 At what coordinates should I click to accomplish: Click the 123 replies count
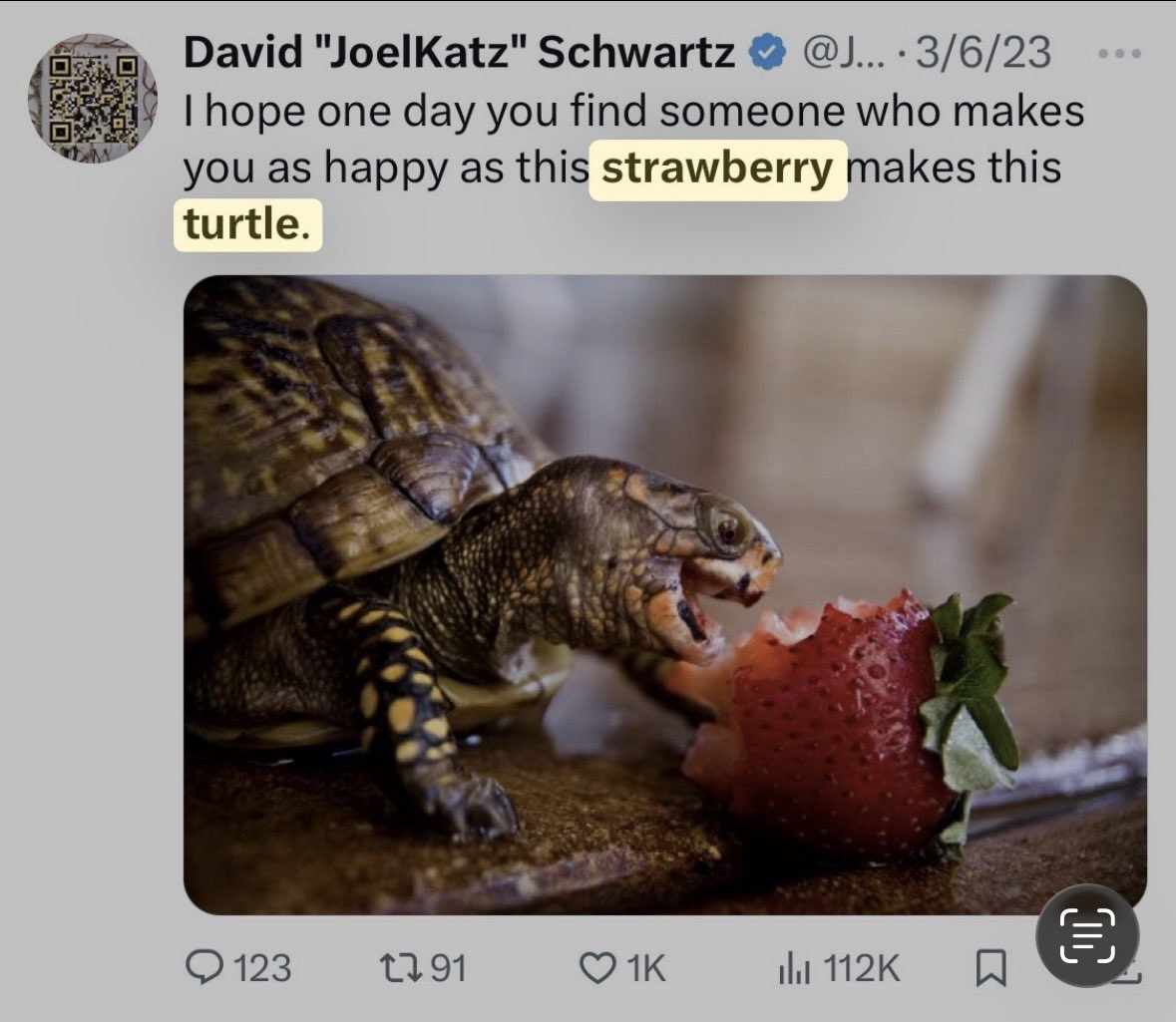pos(261,967)
